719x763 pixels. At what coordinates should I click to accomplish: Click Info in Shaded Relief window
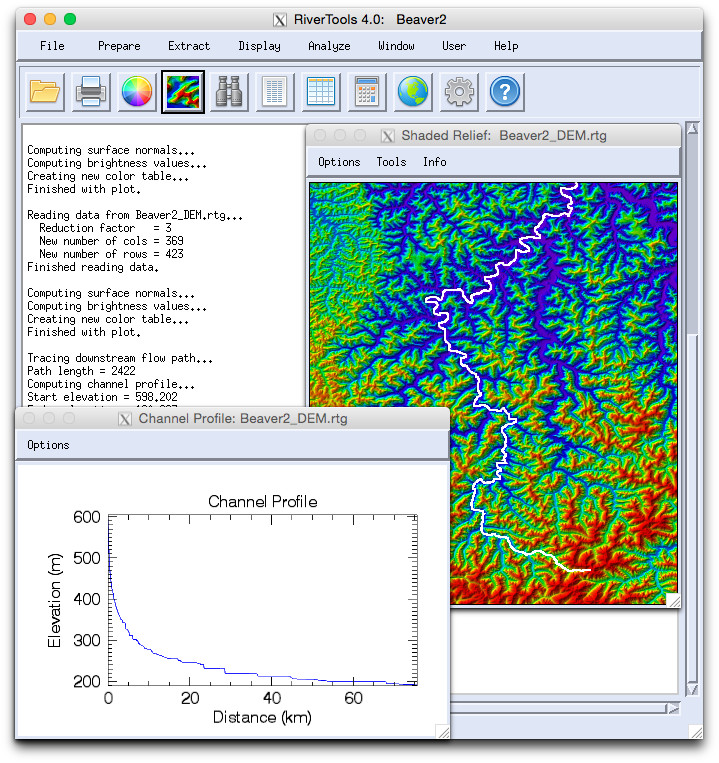(434, 162)
